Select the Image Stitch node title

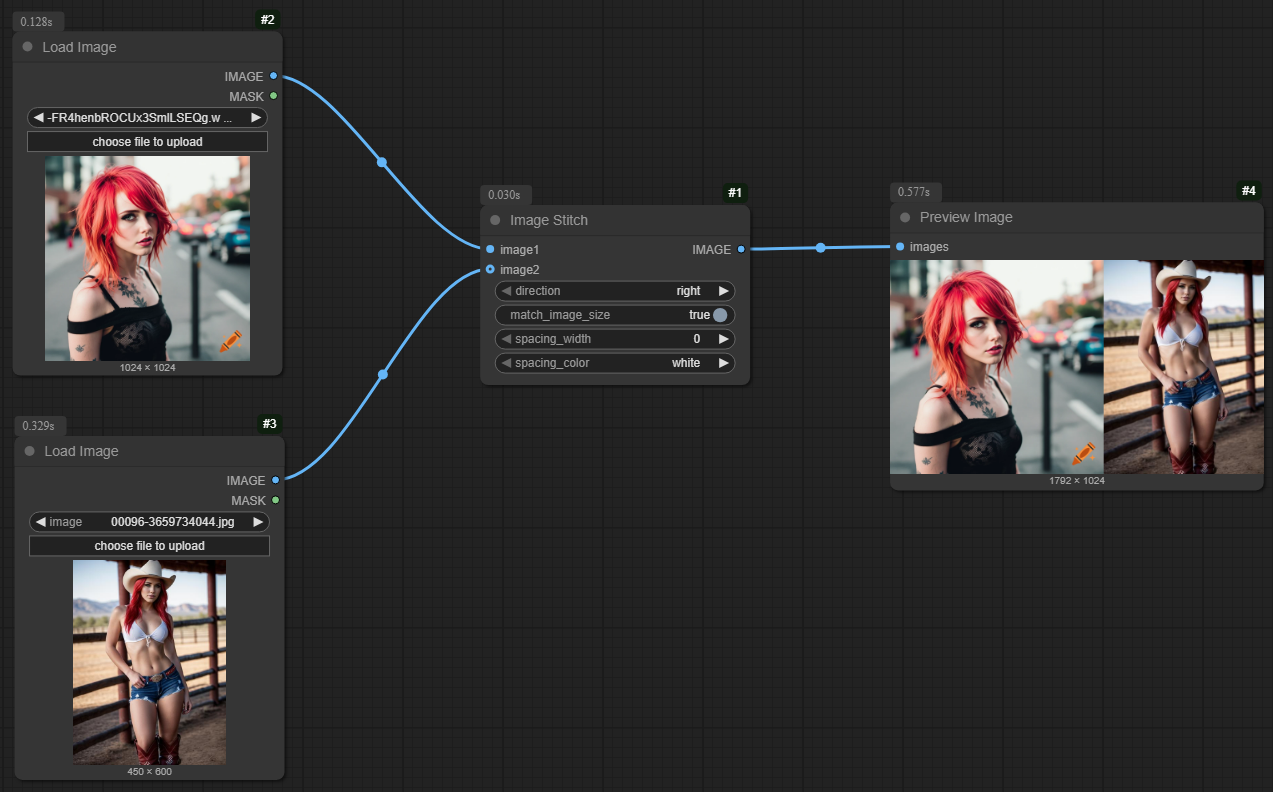coord(549,220)
